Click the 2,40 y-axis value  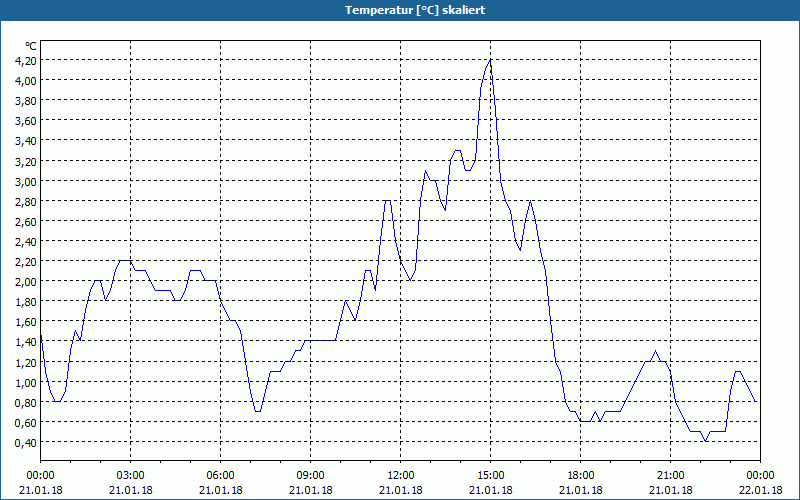coord(26,241)
